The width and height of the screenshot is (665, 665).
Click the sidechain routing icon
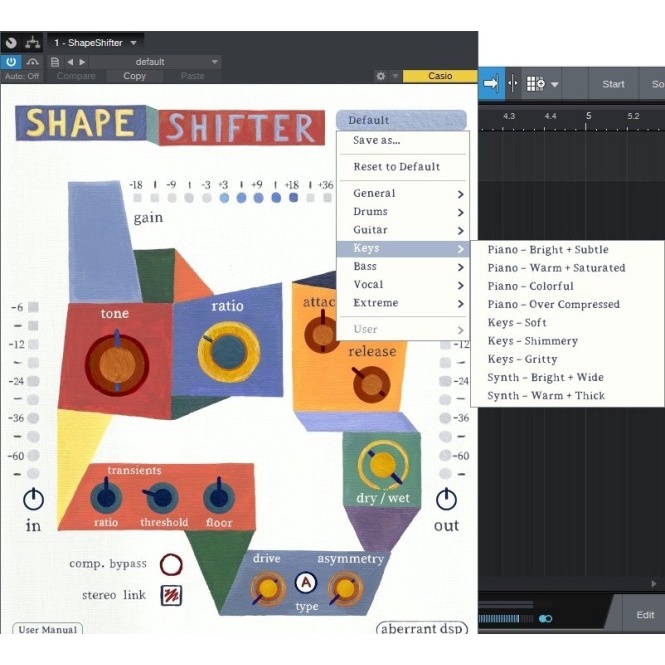tap(32, 42)
